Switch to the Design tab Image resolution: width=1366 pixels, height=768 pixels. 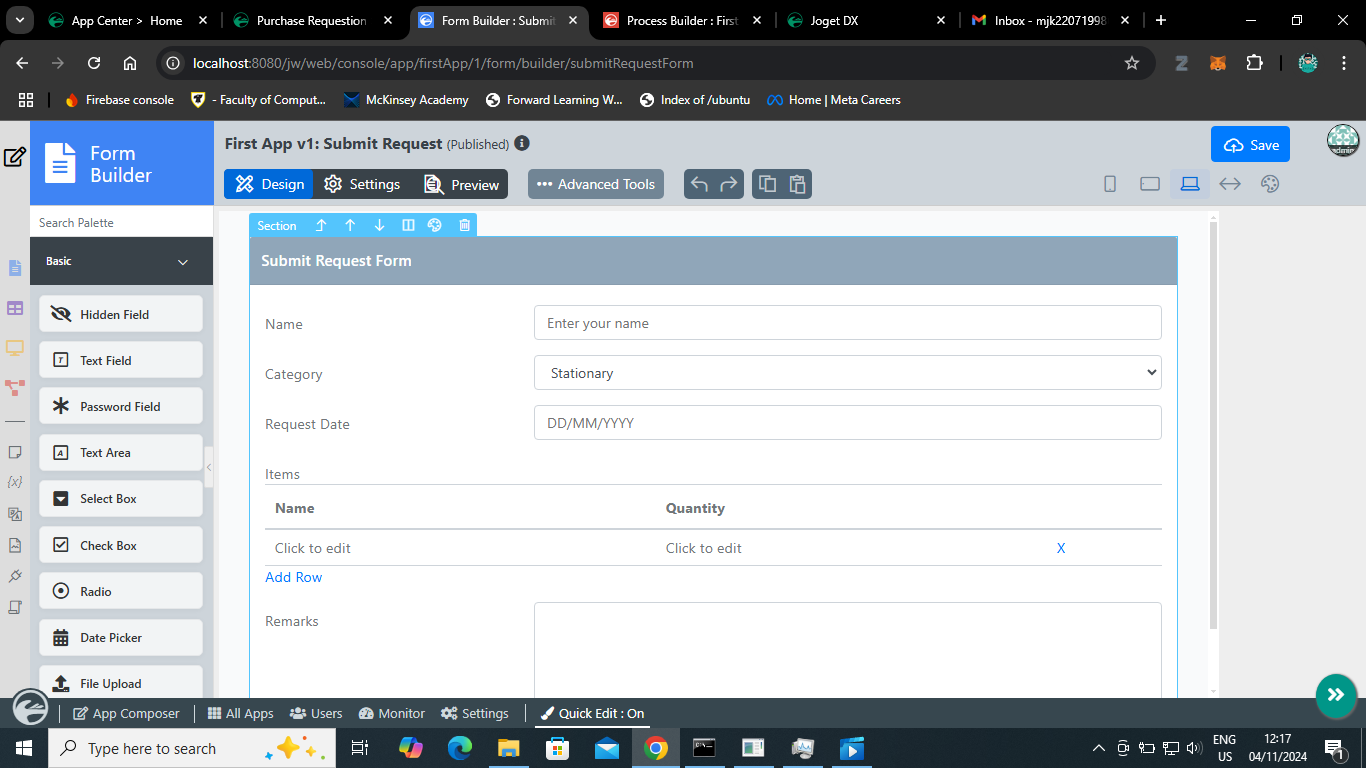pos(269,184)
